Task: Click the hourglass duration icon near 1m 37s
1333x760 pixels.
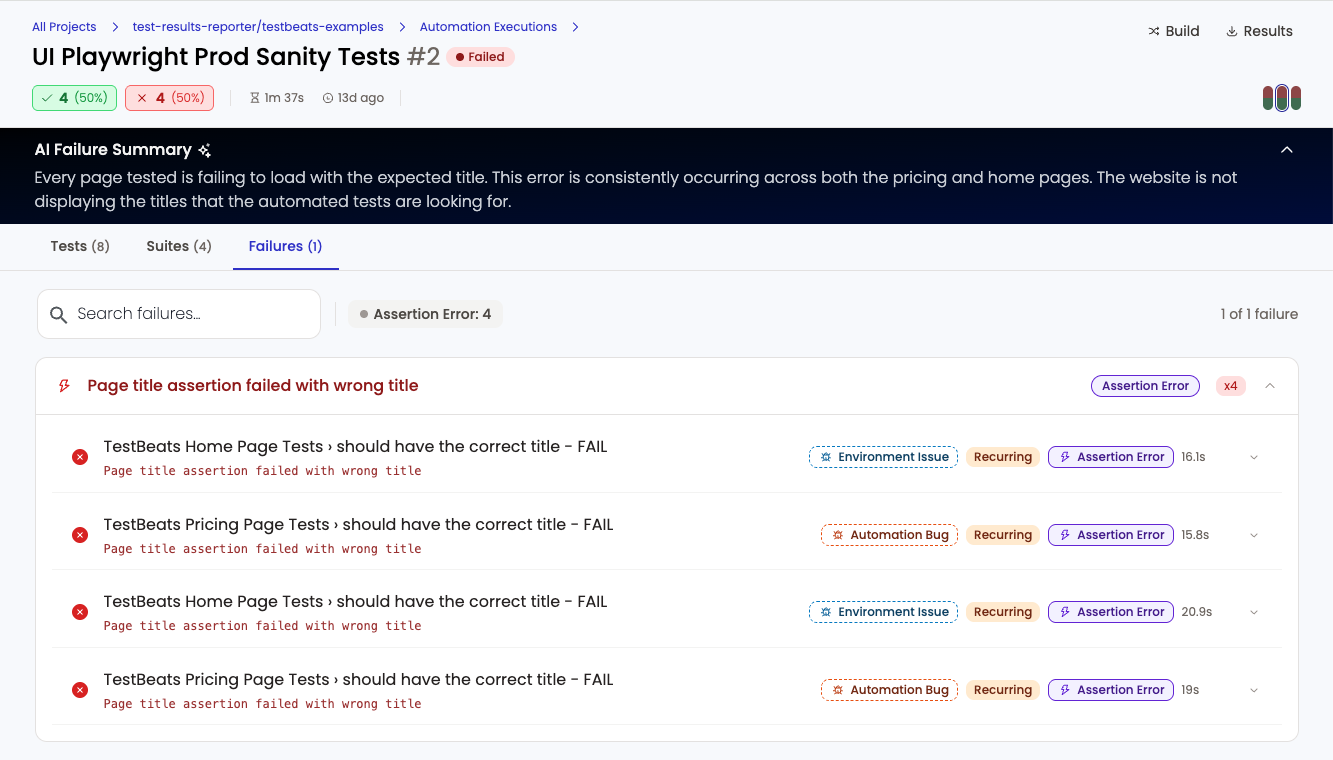Action: click(254, 98)
